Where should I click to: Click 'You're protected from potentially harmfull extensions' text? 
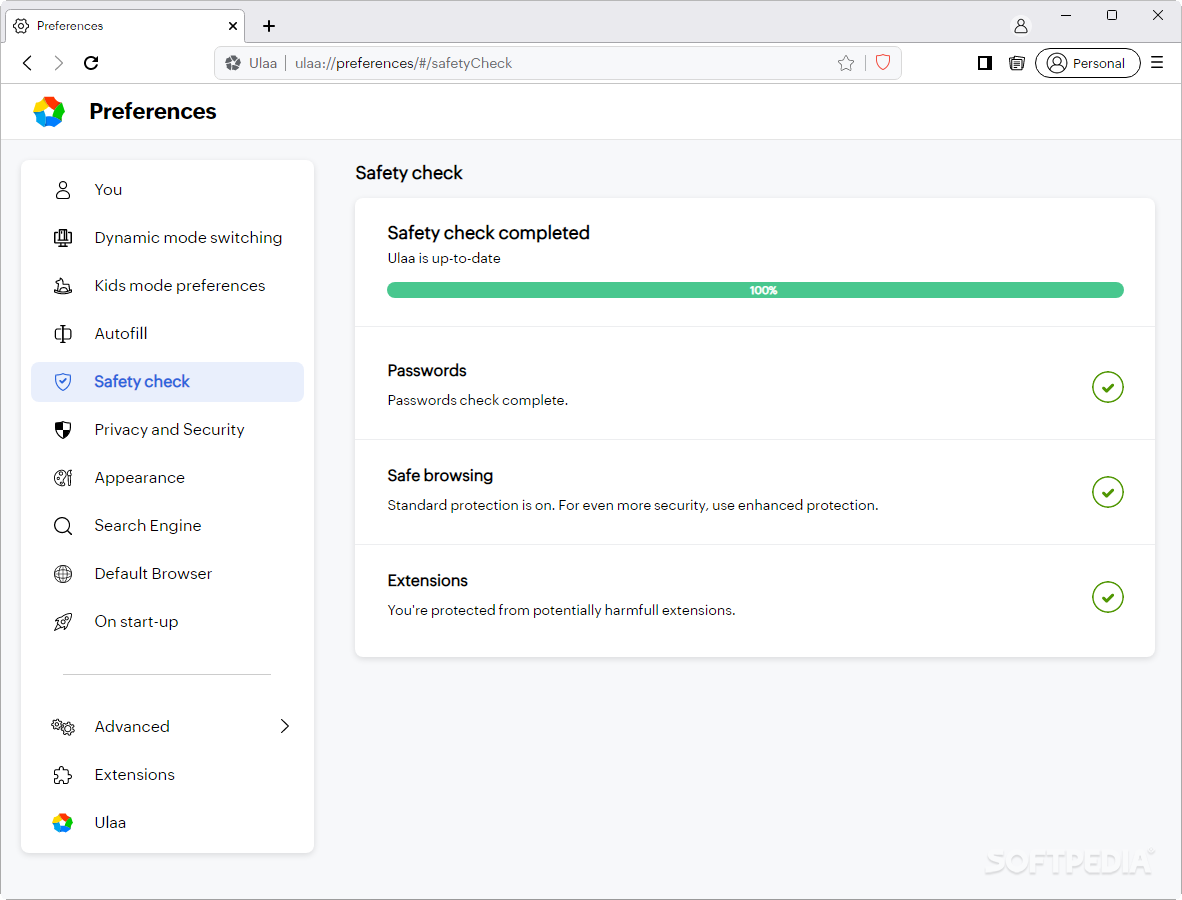click(x=562, y=610)
